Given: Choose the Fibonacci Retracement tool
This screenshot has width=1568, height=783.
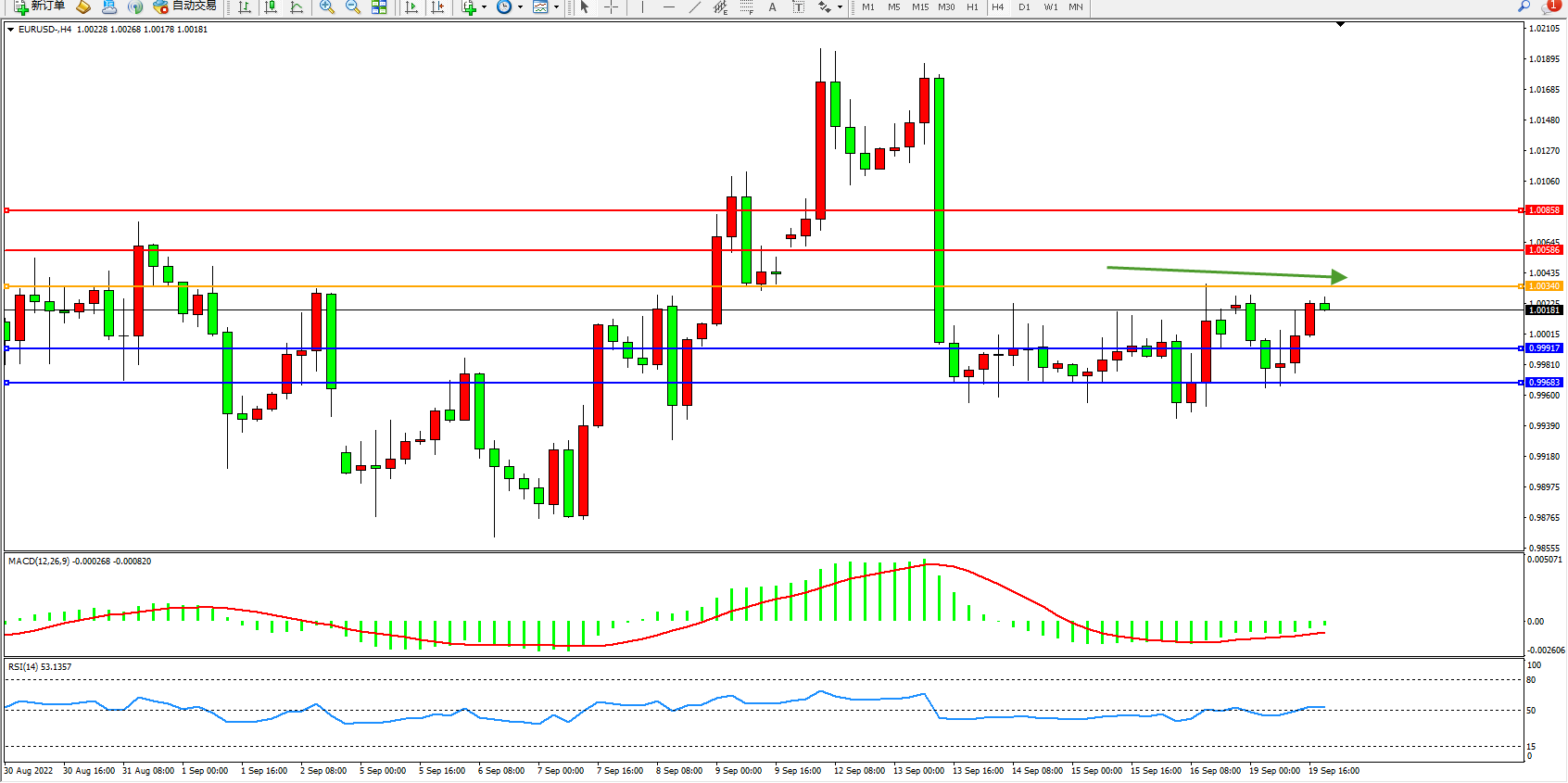Looking at the screenshot, I should (x=747, y=7).
